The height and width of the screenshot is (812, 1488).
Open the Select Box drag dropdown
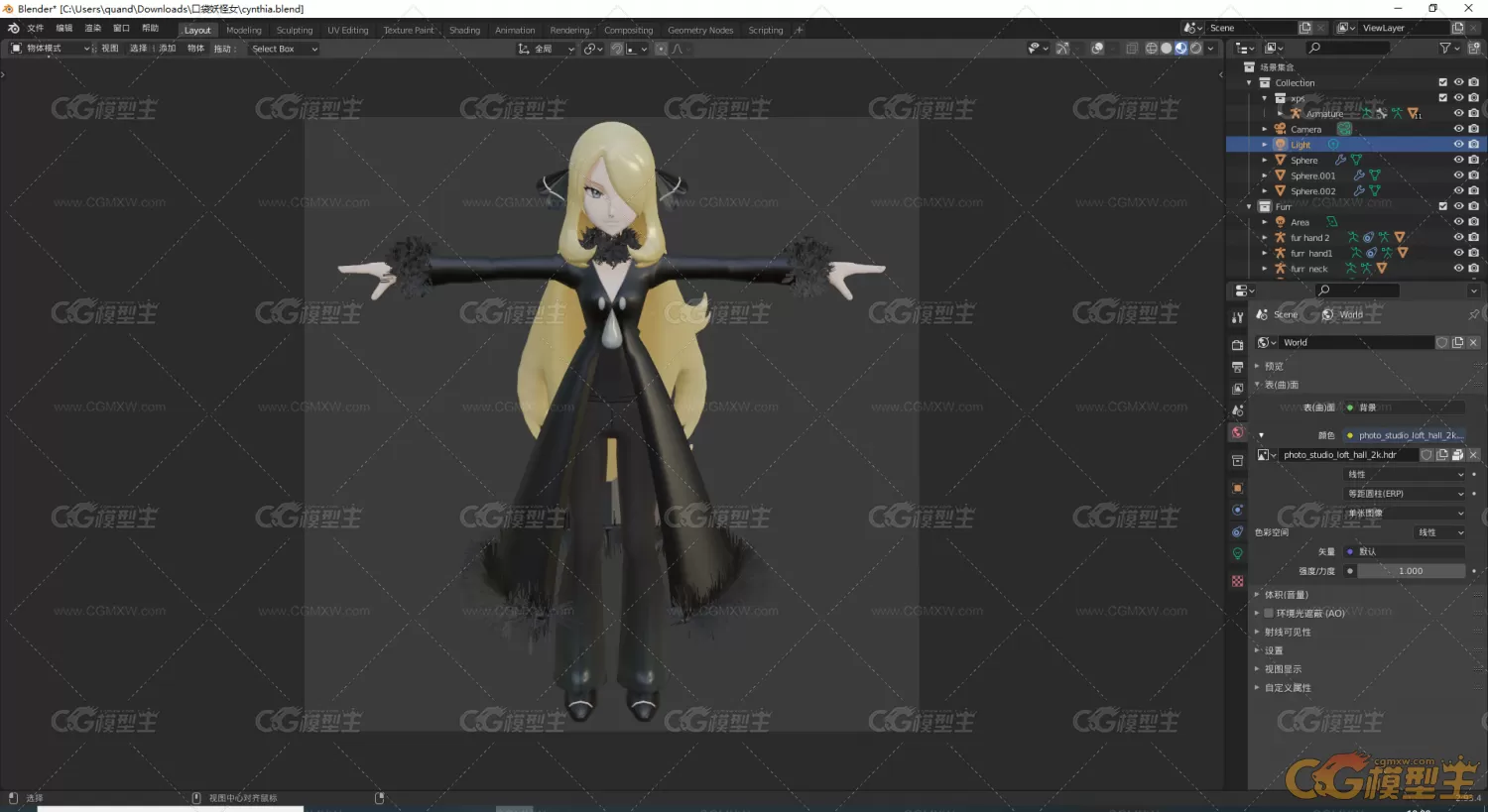pos(284,49)
